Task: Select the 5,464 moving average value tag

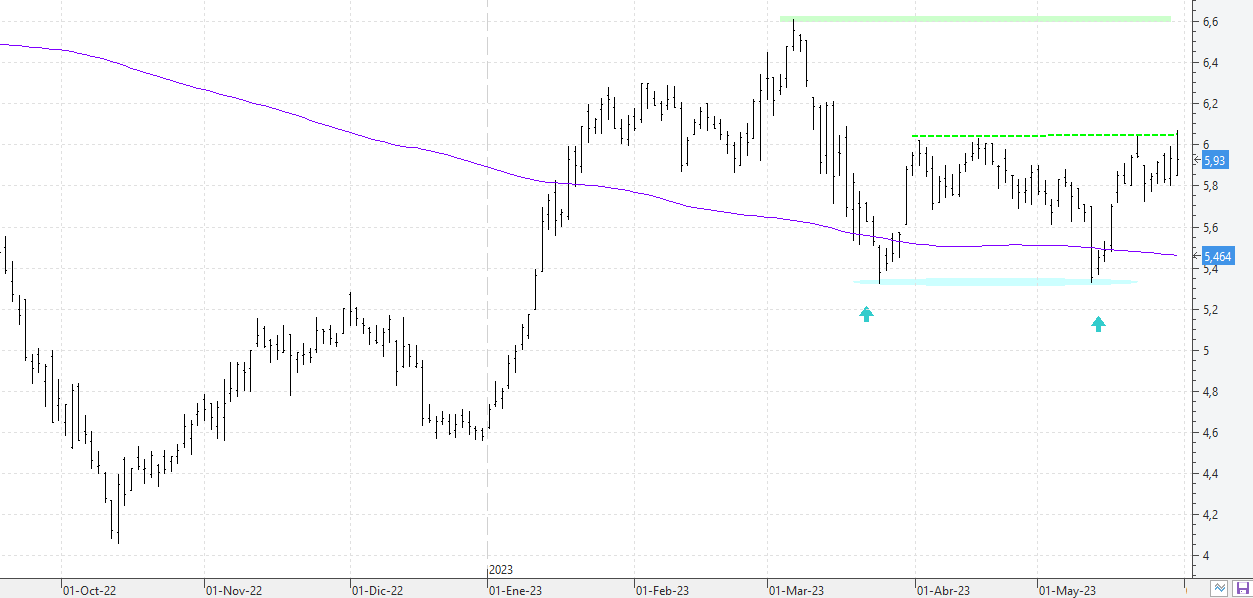Action: pos(1217,256)
